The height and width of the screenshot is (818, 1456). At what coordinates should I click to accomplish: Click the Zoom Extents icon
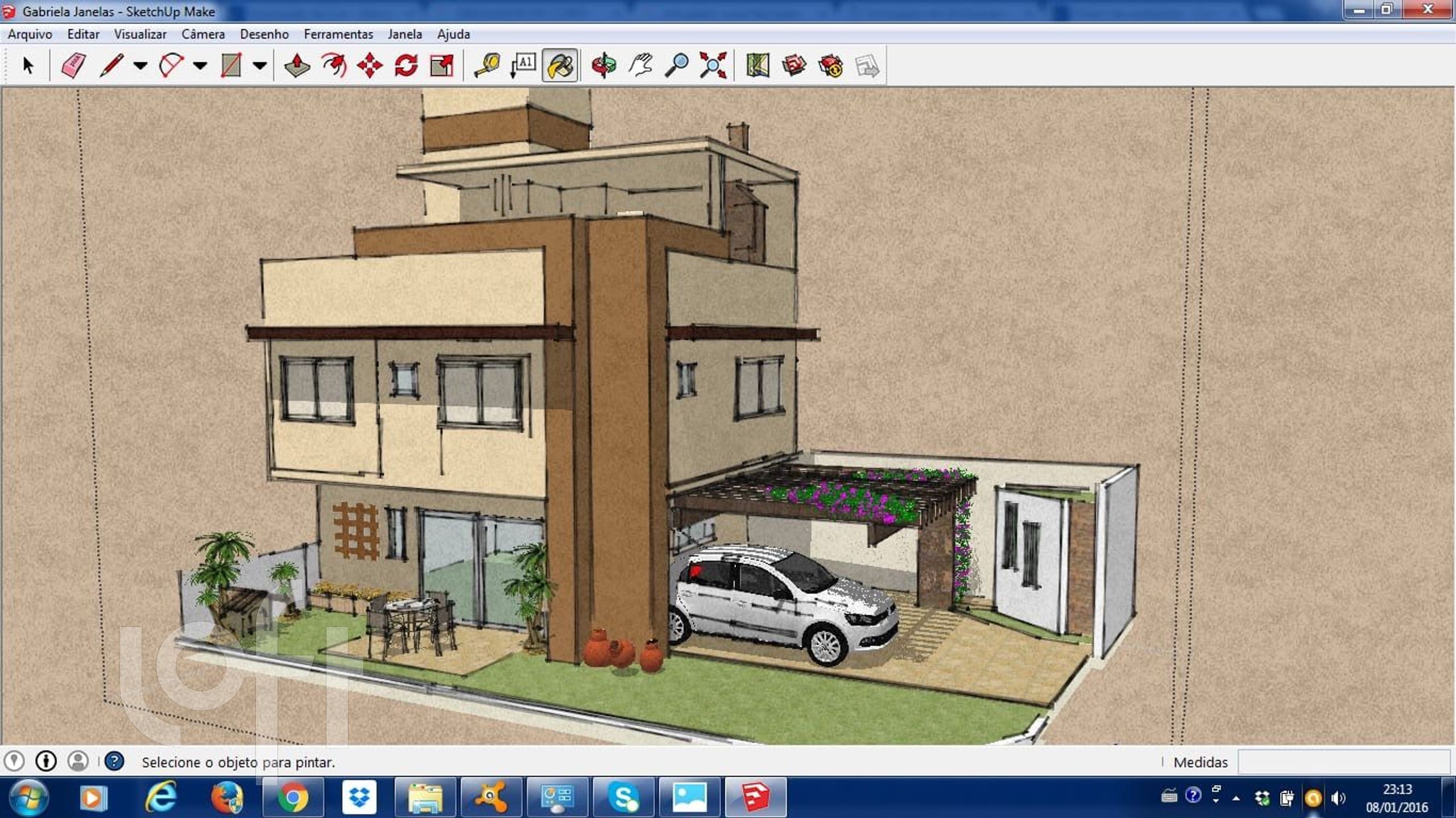click(x=713, y=65)
